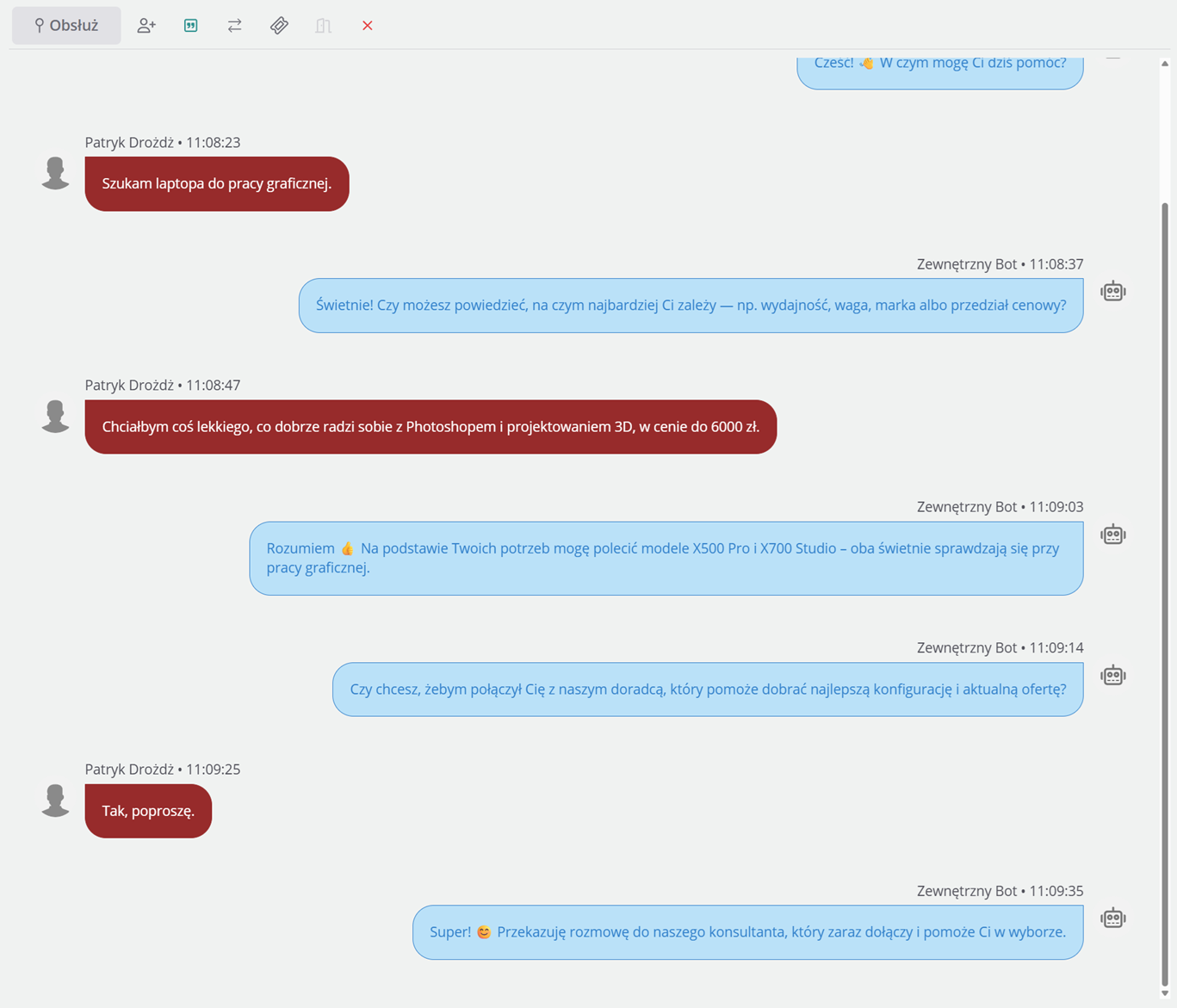Click the message recommending X500 Pro models
This screenshot has height=1008, width=1177.
point(666,558)
